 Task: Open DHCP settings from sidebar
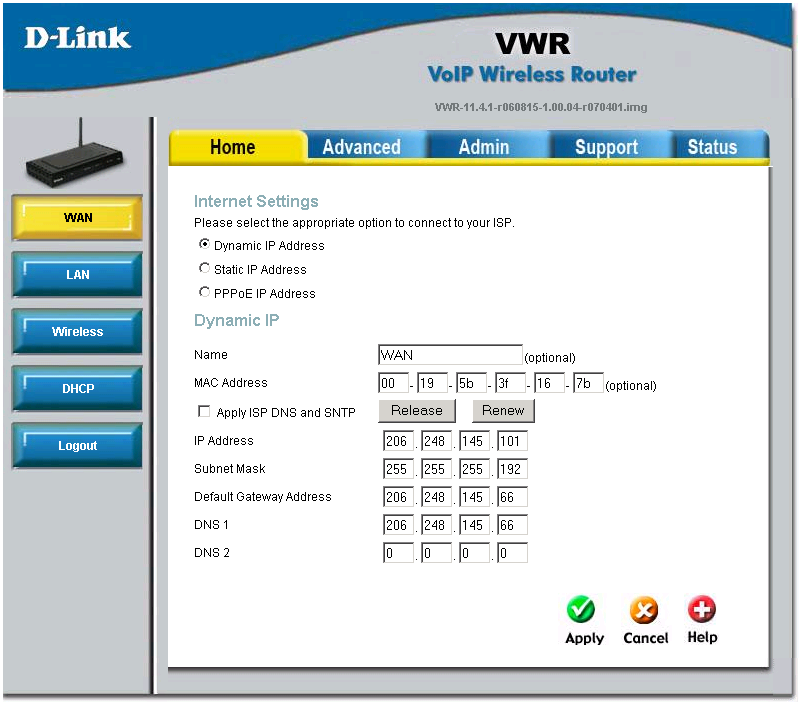point(78,389)
